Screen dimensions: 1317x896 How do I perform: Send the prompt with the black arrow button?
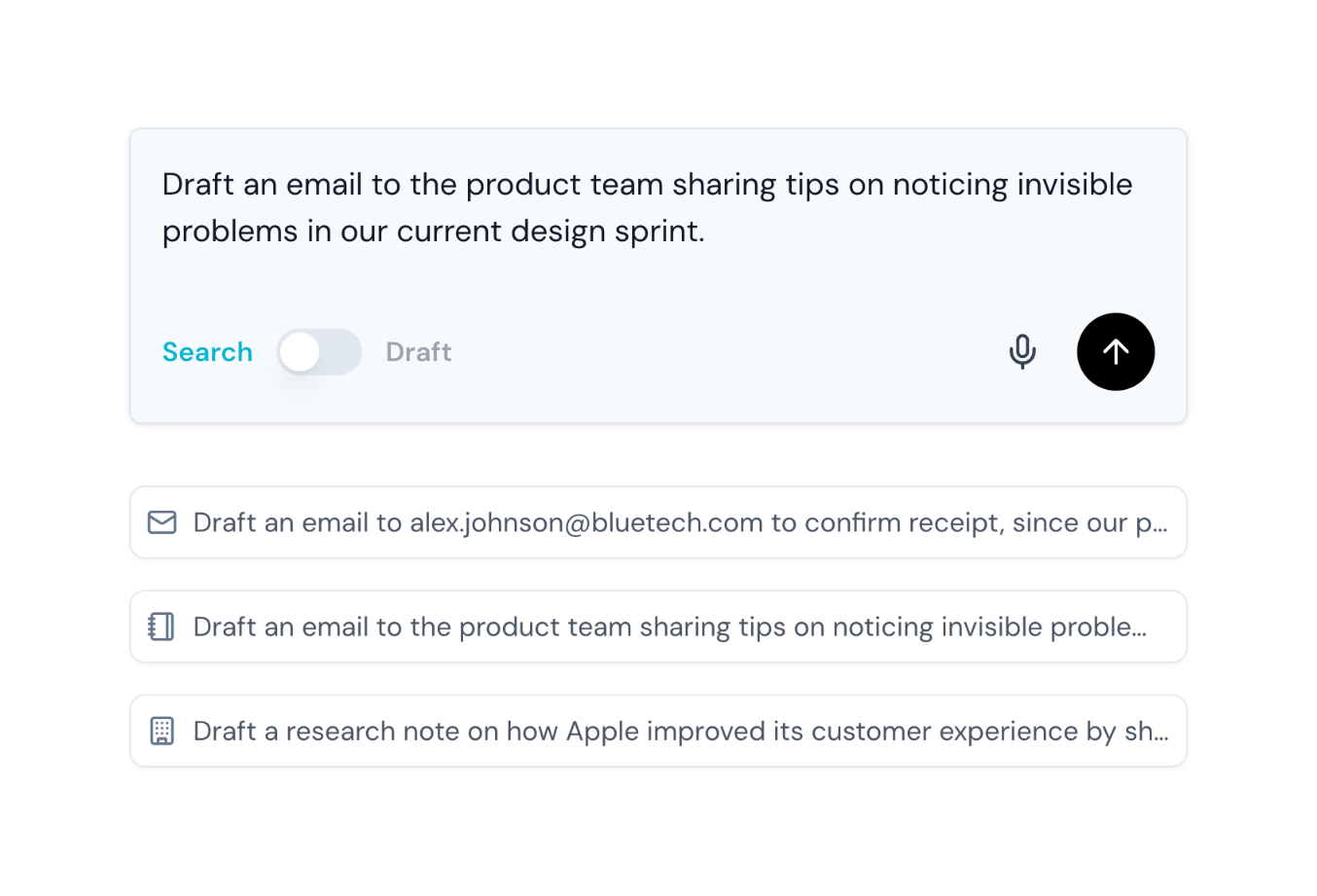click(1115, 351)
